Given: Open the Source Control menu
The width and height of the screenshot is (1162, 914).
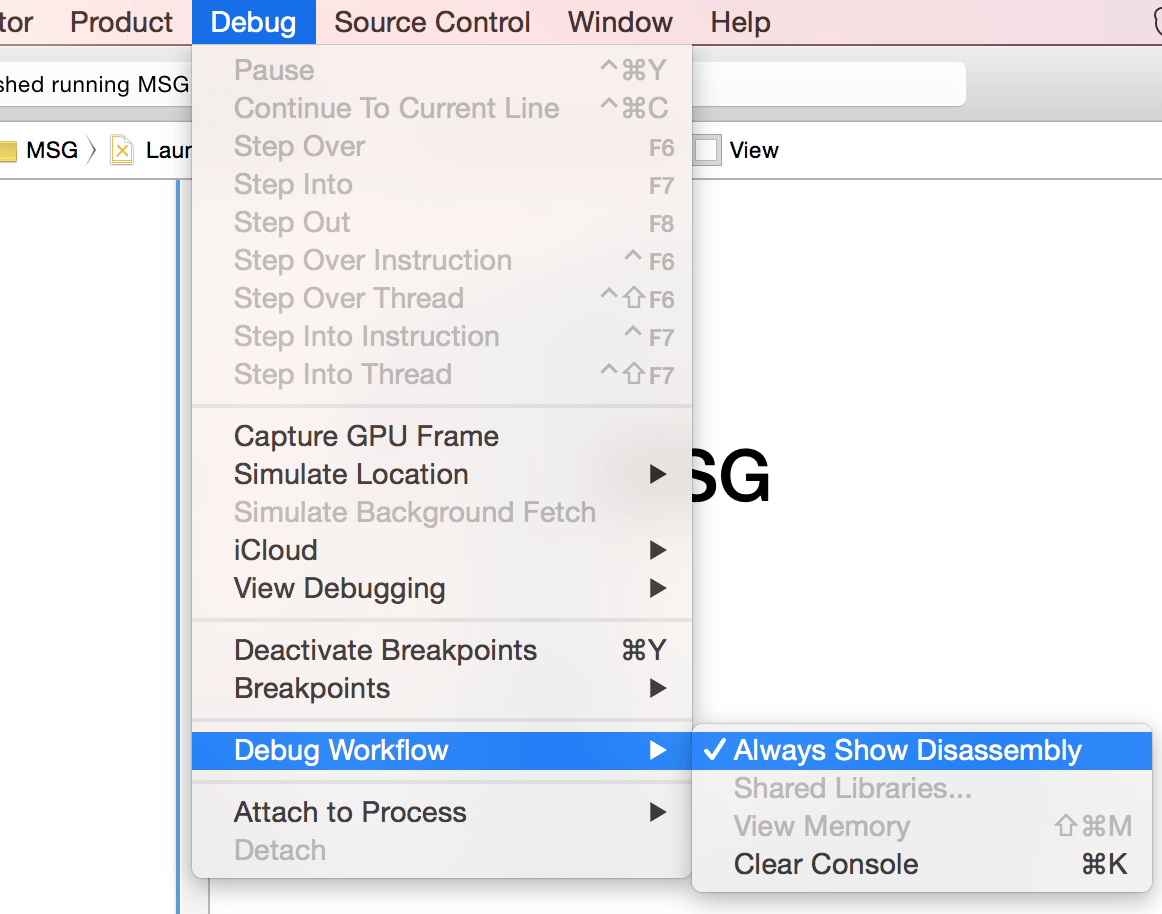Looking at the screenshot, I should [432, 22].
